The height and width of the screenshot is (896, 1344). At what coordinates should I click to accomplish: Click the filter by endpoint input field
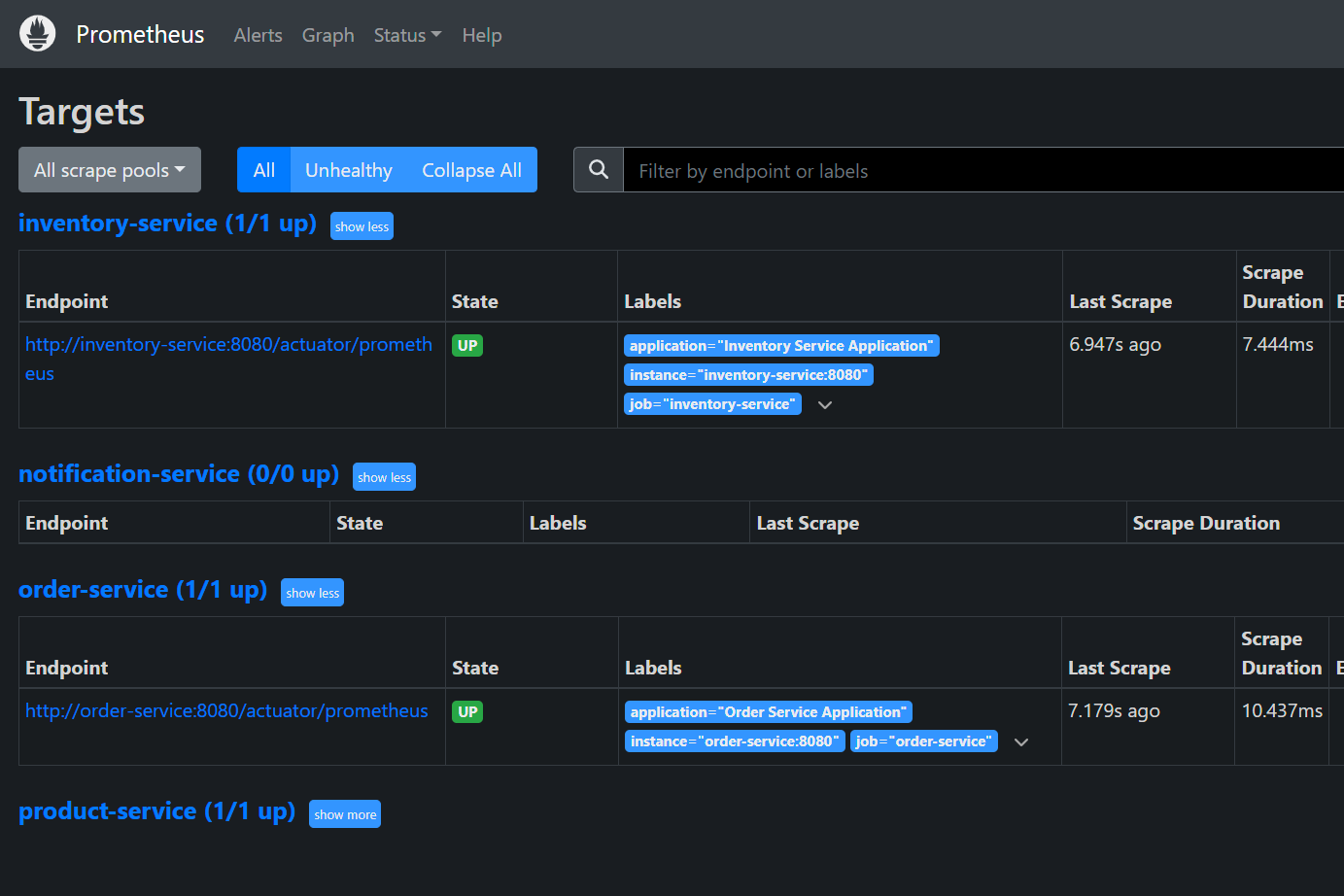(x=875, y=170)
